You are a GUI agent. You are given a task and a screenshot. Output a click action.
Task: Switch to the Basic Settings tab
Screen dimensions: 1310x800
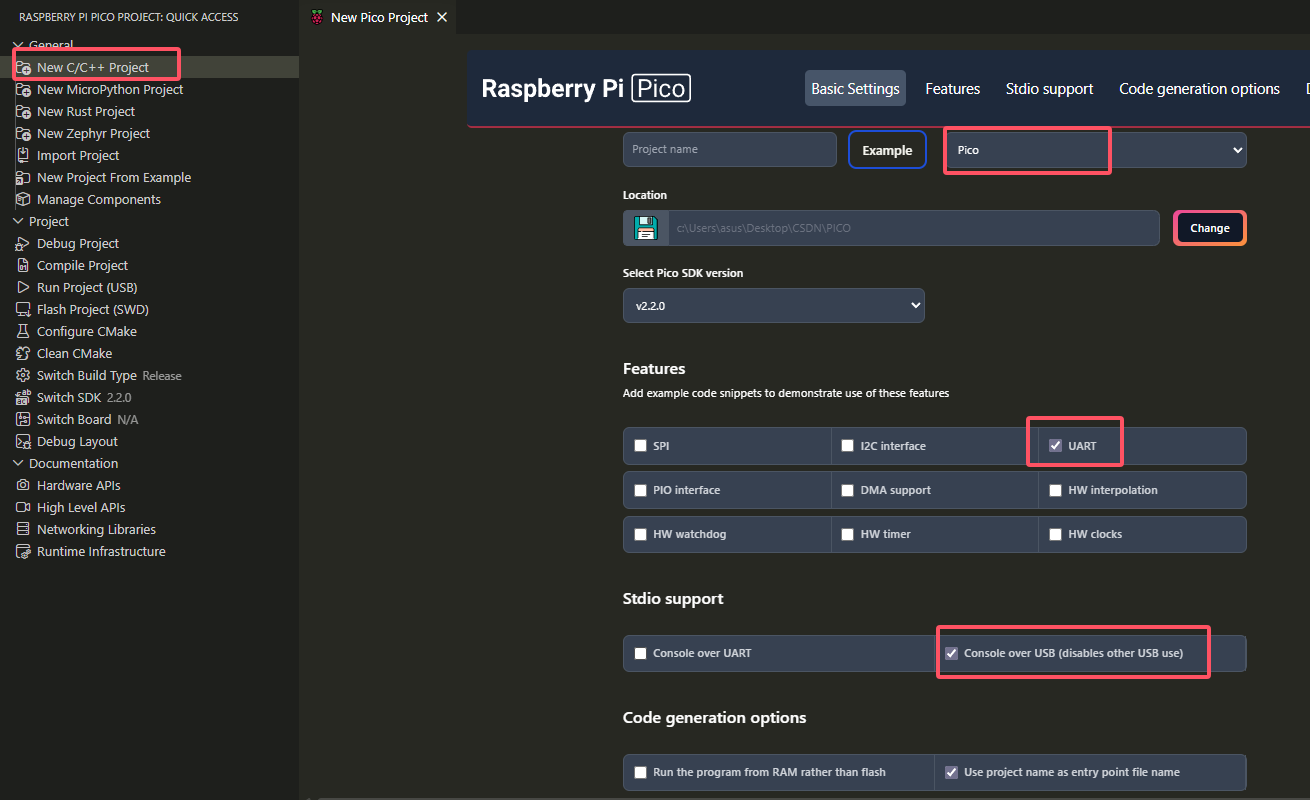(x=855, y=89)
